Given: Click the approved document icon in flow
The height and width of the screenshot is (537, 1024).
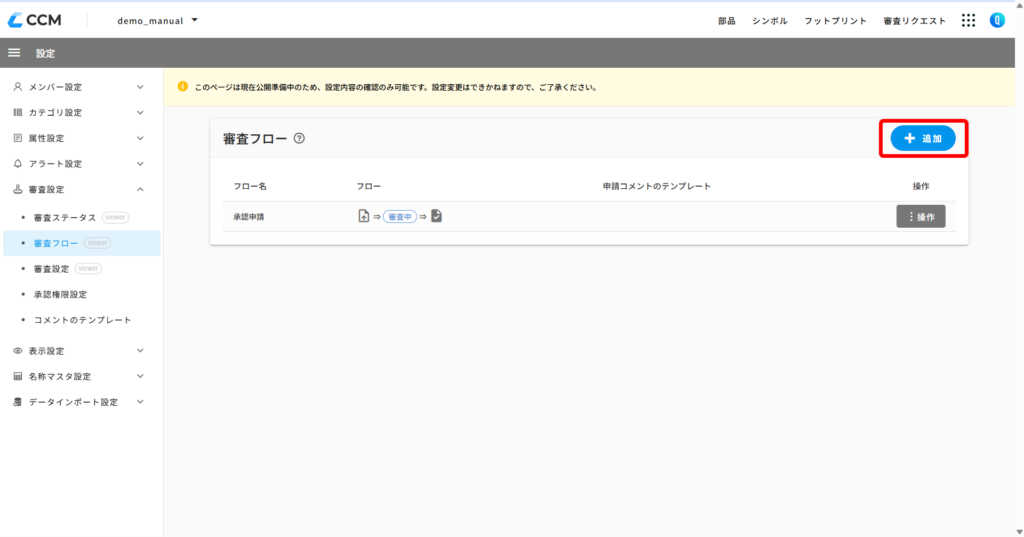Looking at the screenshot, I should [x=436, y=216].
